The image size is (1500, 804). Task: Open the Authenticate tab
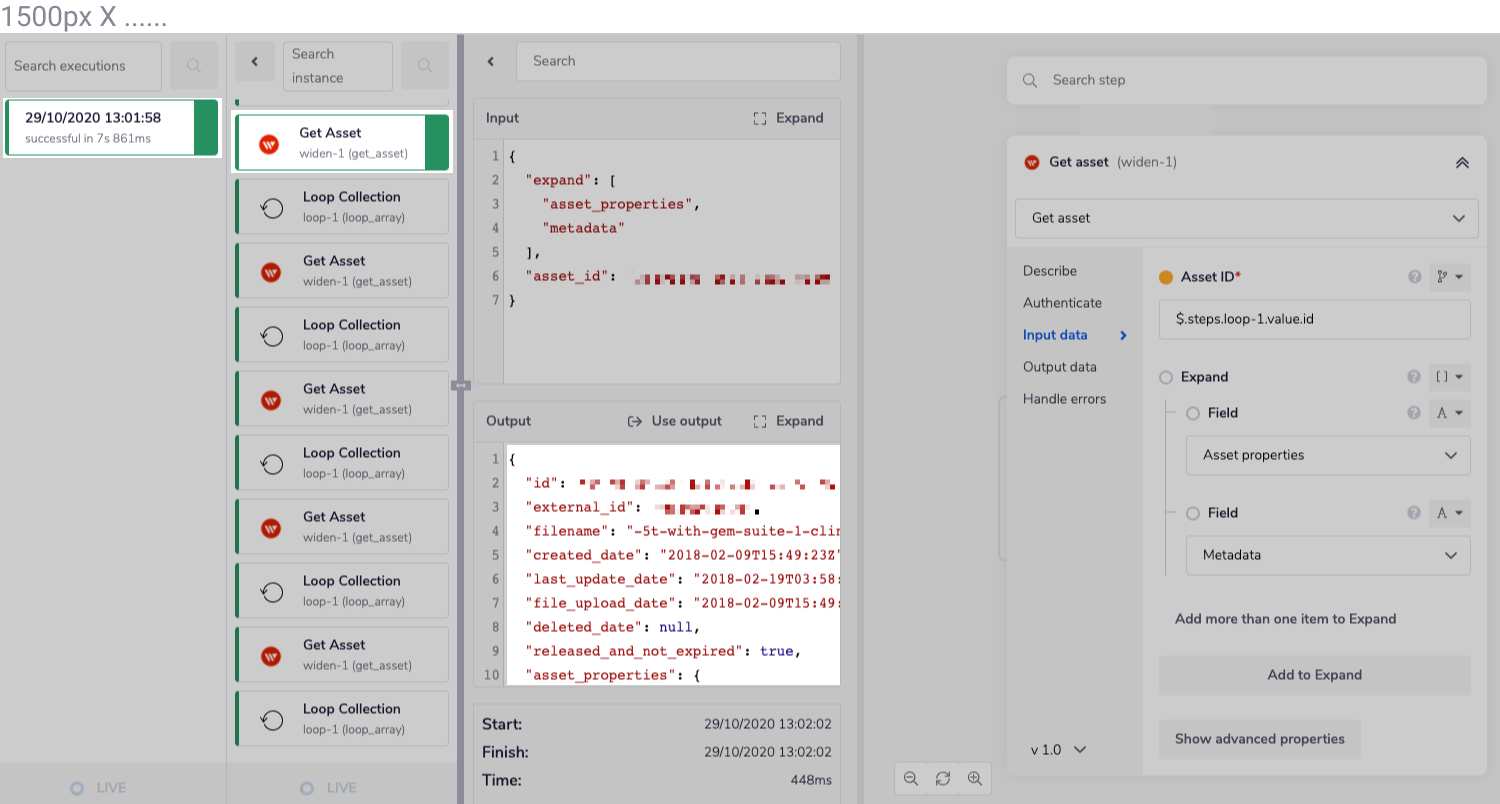[x=1062, y=303]
